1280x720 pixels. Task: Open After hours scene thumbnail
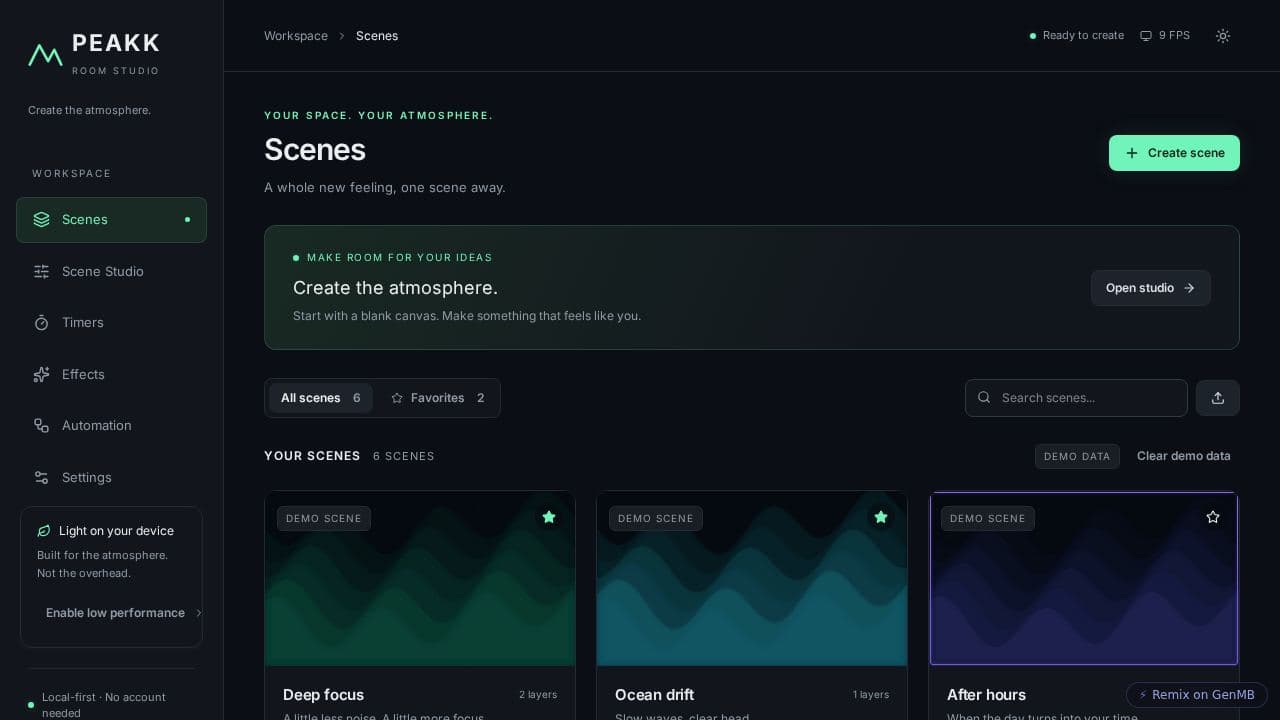[1084, 578]
